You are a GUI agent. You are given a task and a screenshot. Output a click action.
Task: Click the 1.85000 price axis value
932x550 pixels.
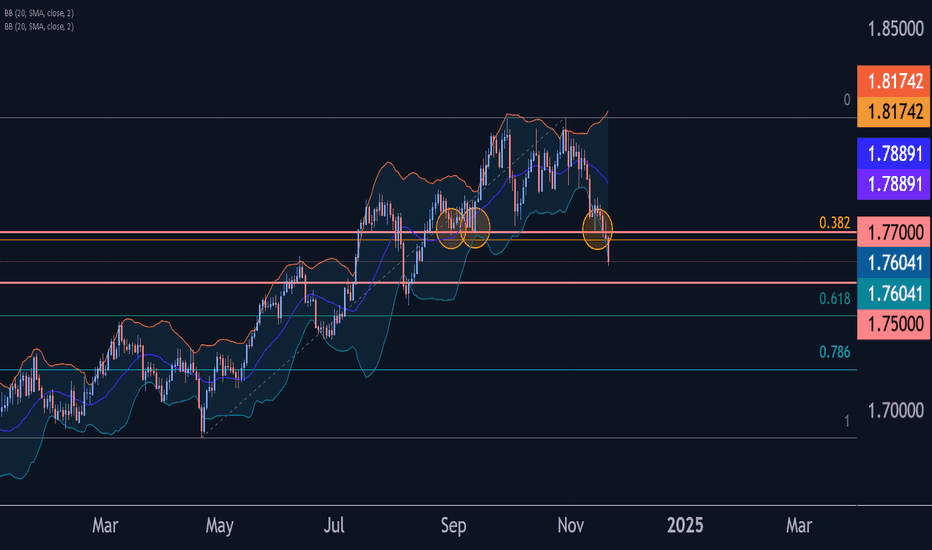pos(896,29)
